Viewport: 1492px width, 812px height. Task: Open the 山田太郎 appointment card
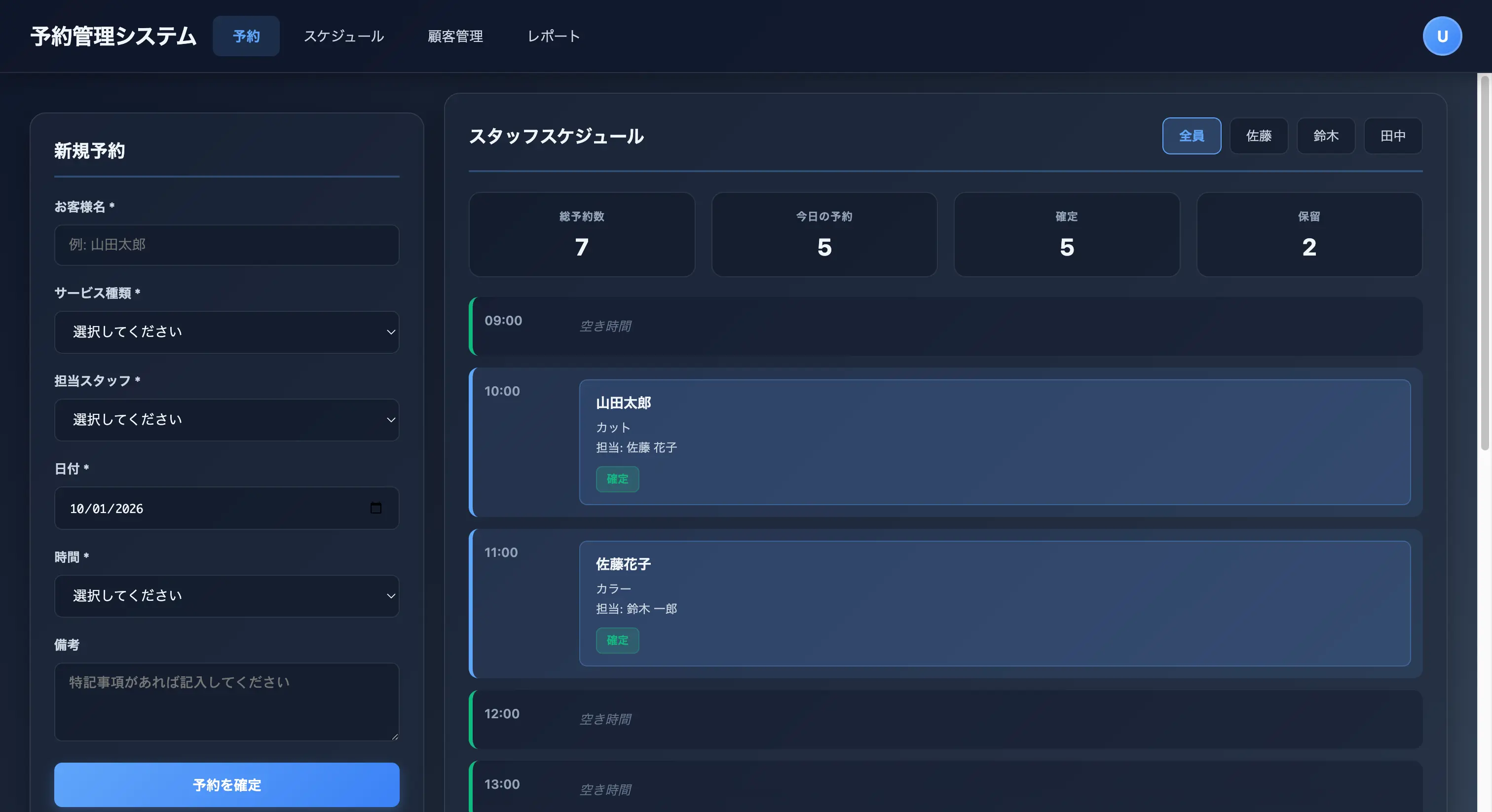(995, 442)
